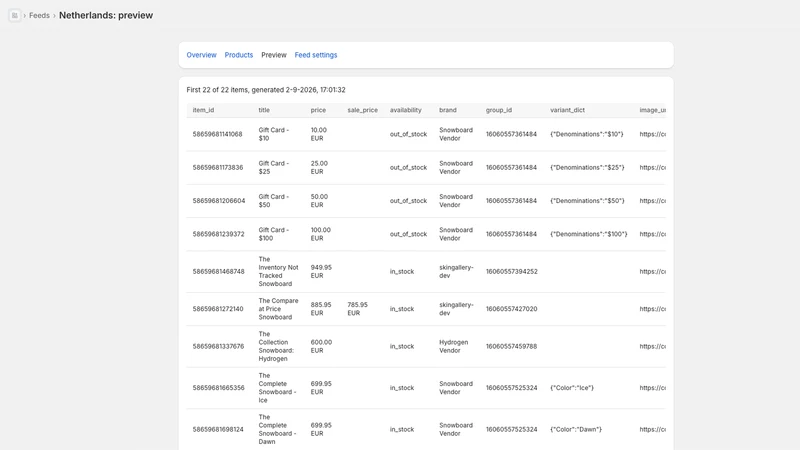
Task: Click out_of_stock in Gift Card - $10 row
Action: click(408, 134)
